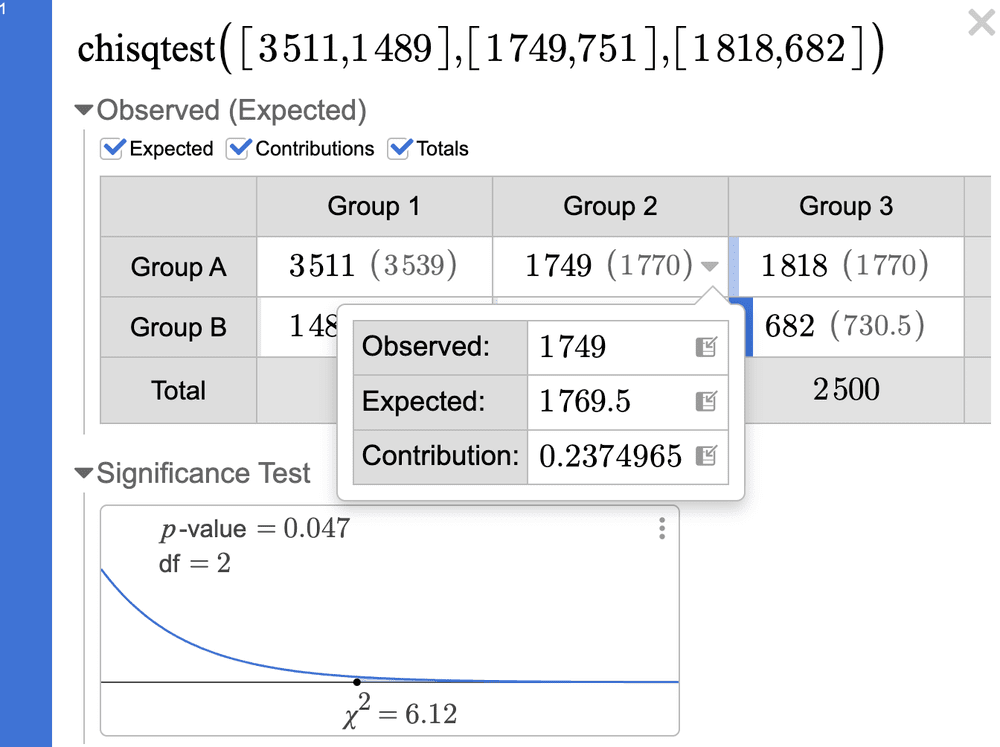
Task: Click the 2500 total cell
Action: pos(846,390)
